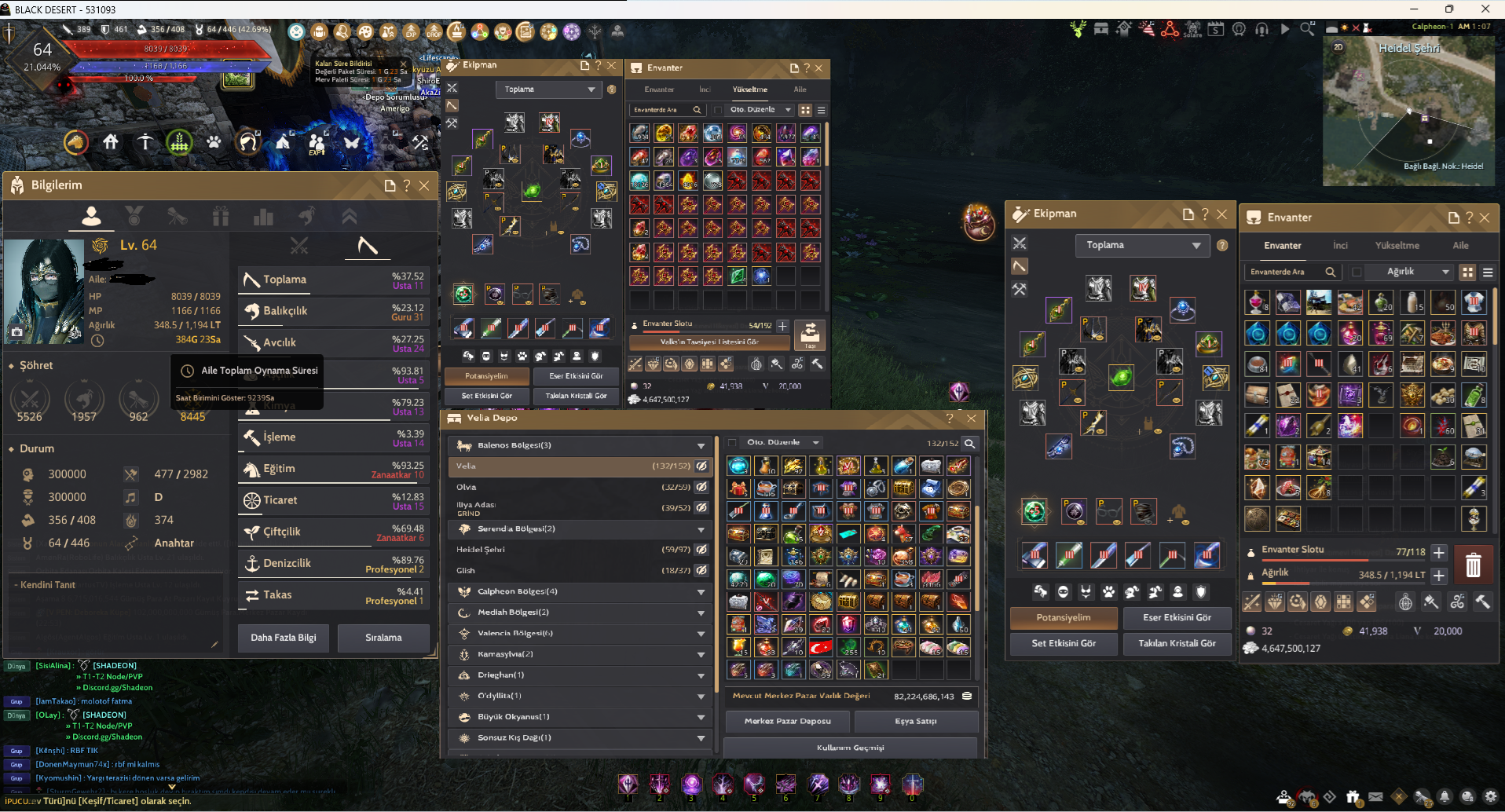Click the butterfly icon in the ring menu row

(351, 142)
